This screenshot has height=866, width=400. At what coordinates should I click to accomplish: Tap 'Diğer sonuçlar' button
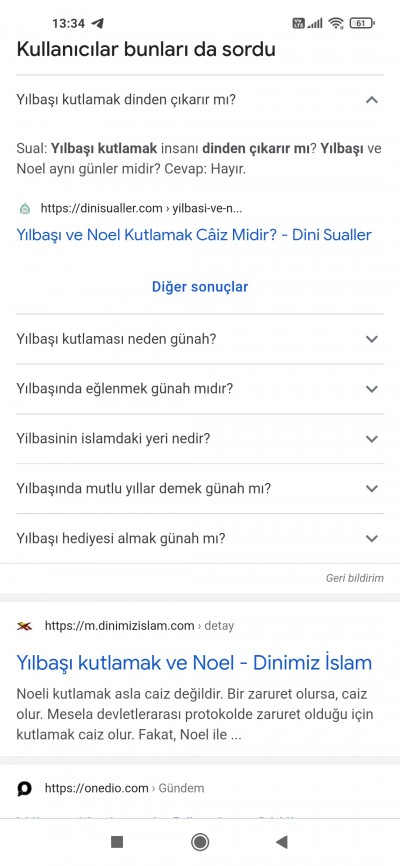pos(200,287)
